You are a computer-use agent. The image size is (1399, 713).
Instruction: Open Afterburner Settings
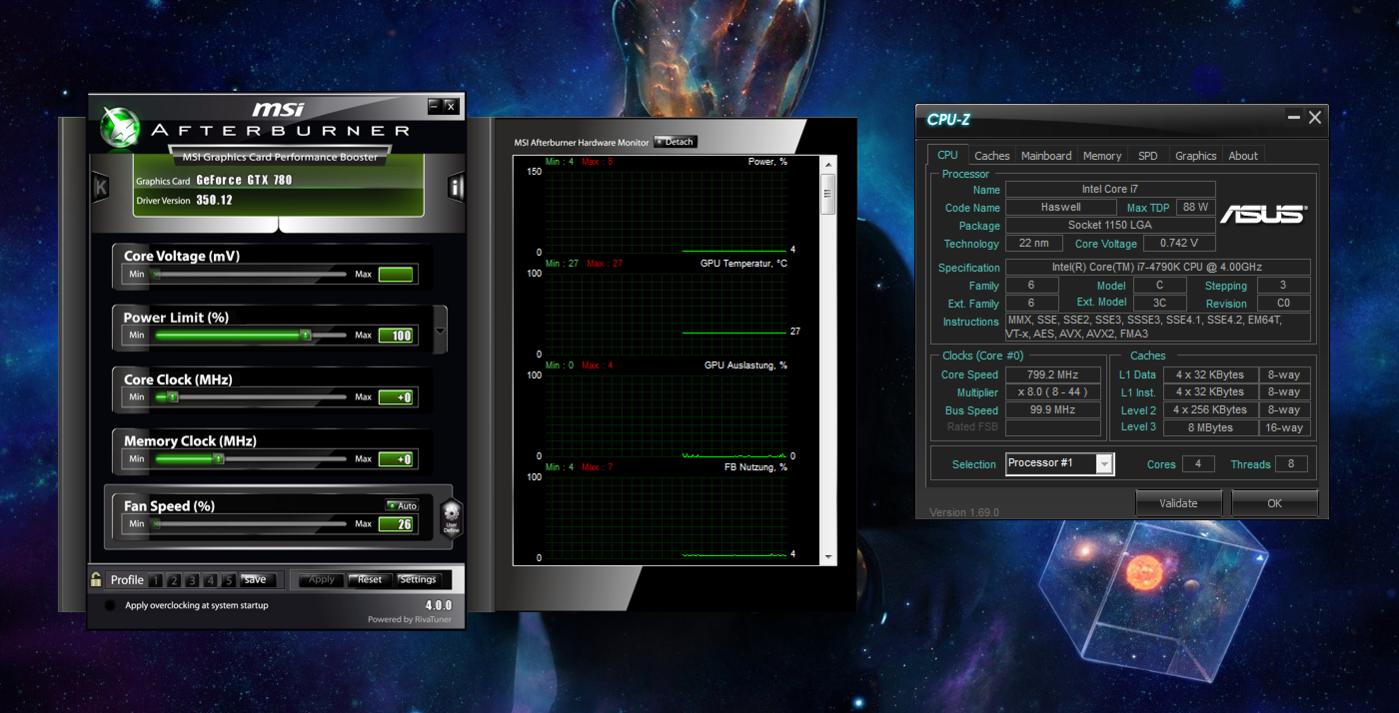pyautogui.click(x=417, y=579)
